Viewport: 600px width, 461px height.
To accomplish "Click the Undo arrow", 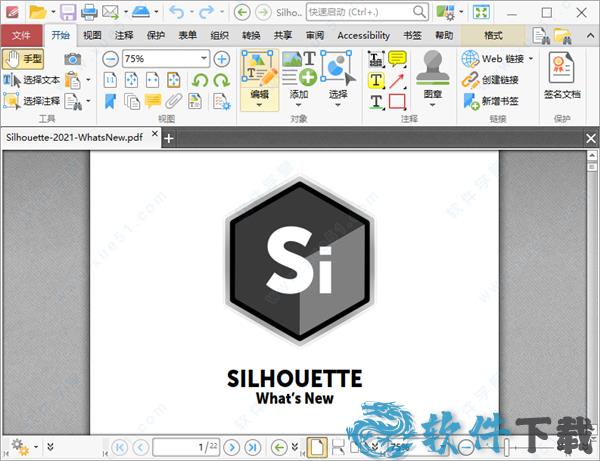I will pos(177,12).
